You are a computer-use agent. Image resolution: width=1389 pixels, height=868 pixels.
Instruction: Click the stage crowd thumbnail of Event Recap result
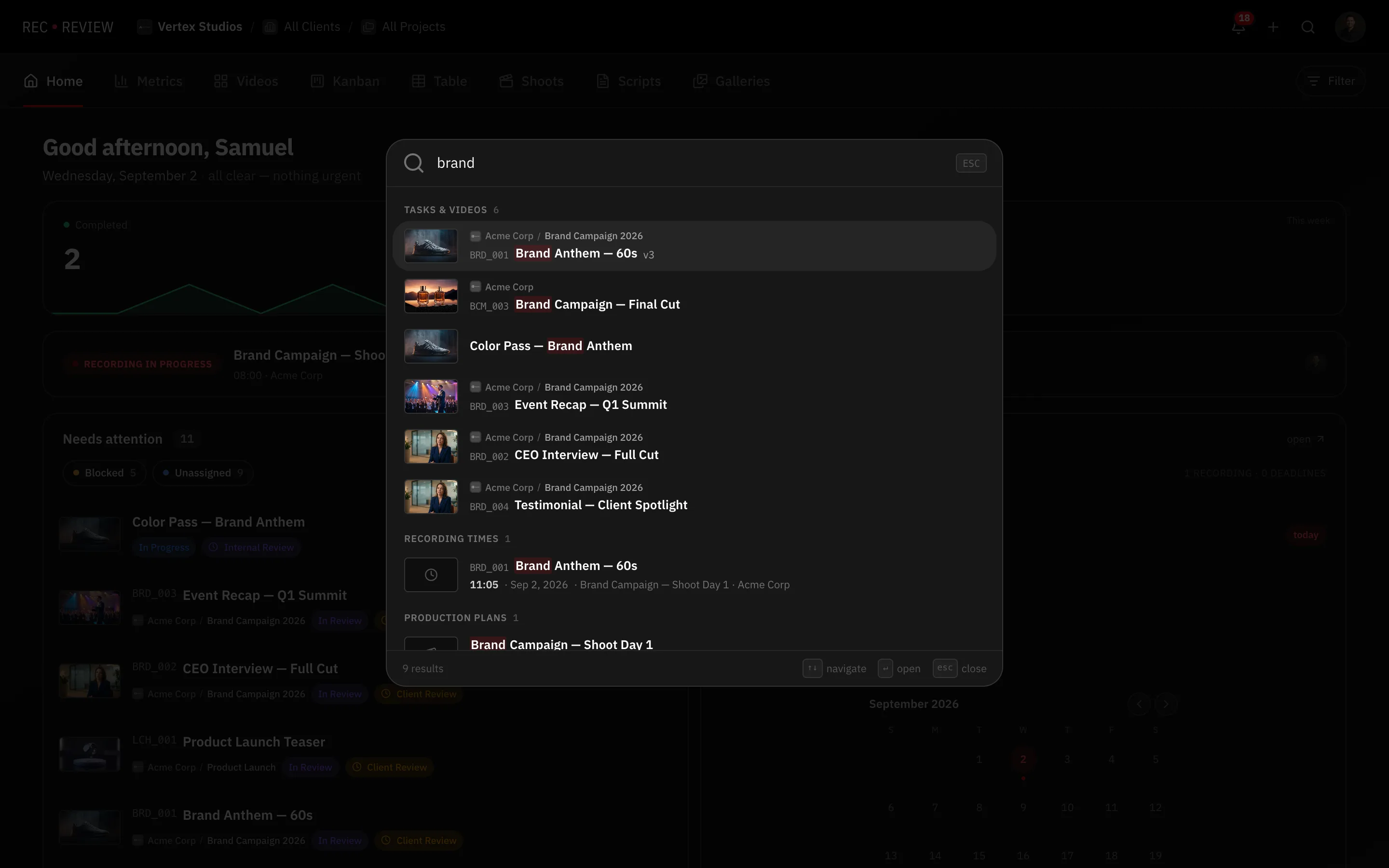(x=431, y=396)
